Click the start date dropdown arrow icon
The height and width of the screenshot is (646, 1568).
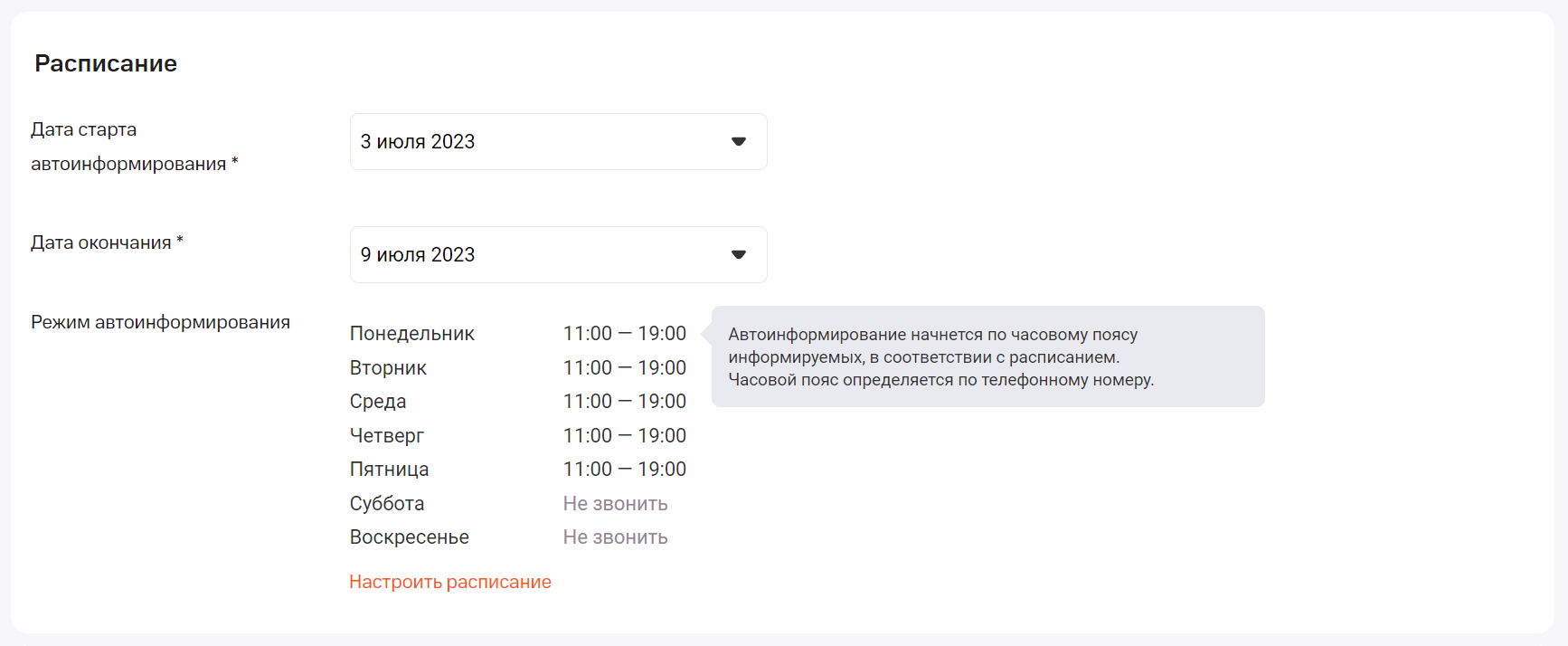pos(739,142)
